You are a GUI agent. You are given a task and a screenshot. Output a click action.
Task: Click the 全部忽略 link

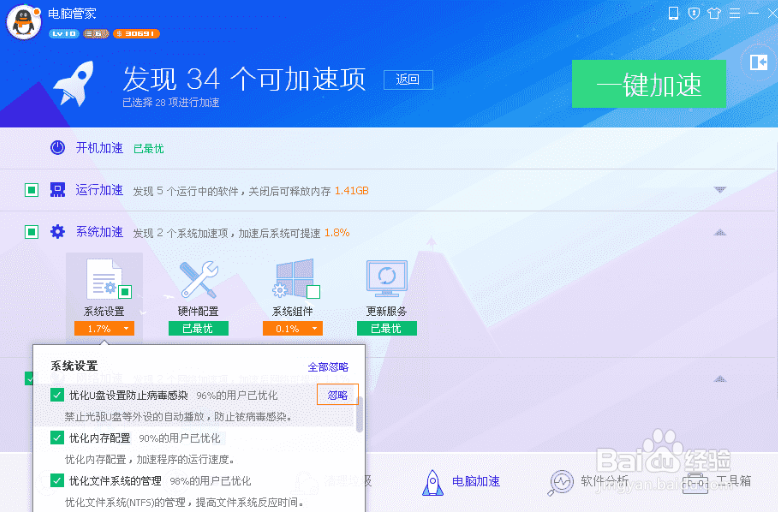(328, 367)
